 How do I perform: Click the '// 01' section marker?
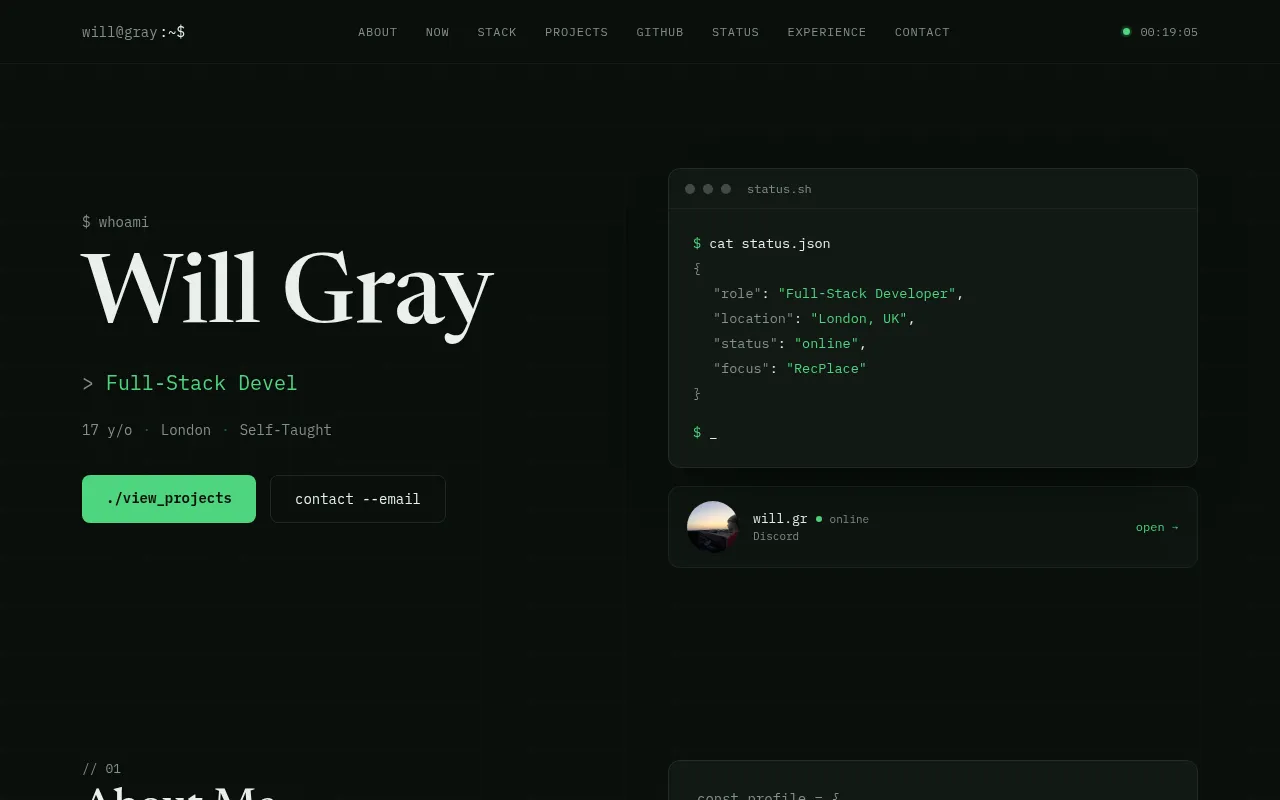click(x=101, y=769)
